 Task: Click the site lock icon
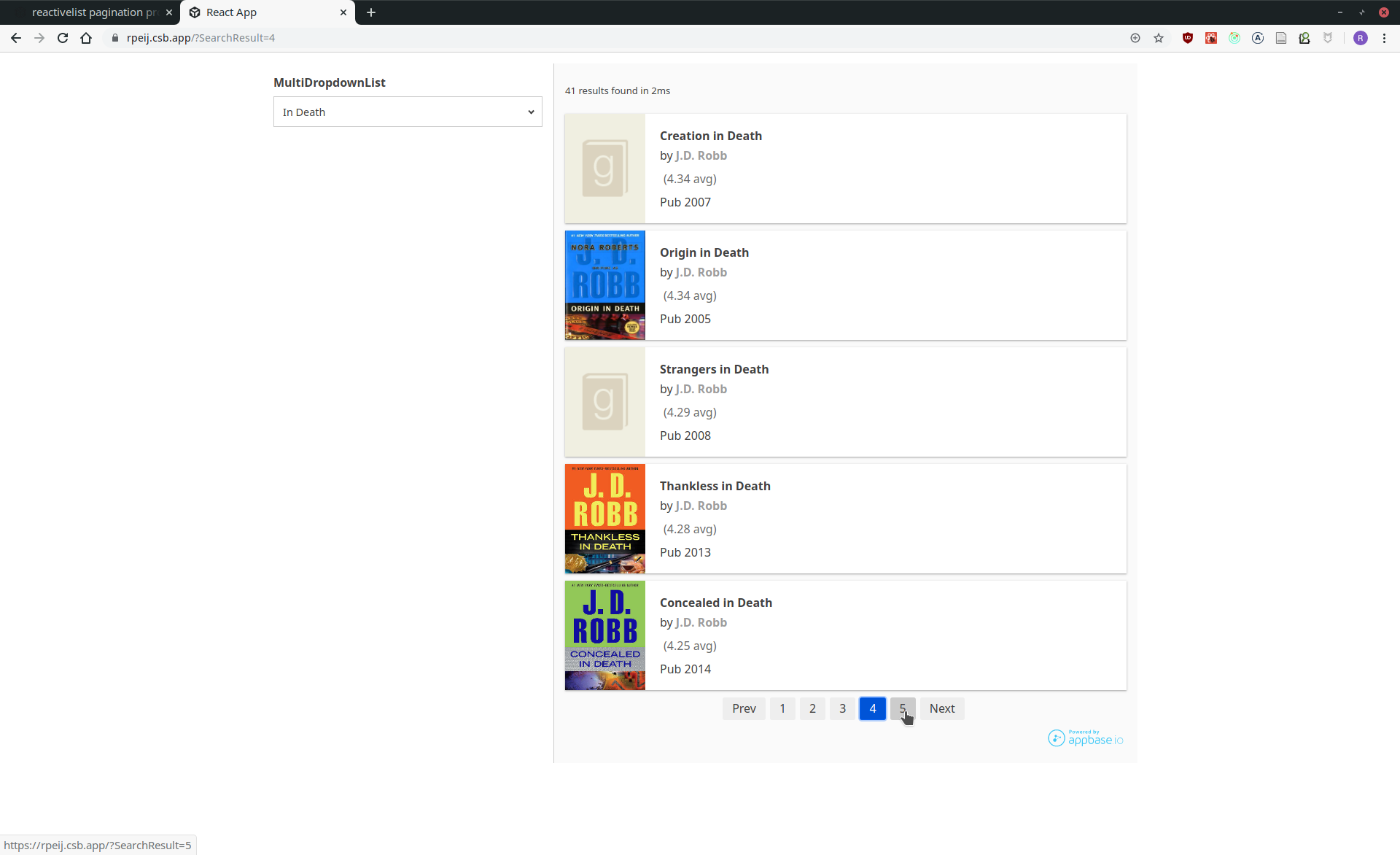pos(115,38)
